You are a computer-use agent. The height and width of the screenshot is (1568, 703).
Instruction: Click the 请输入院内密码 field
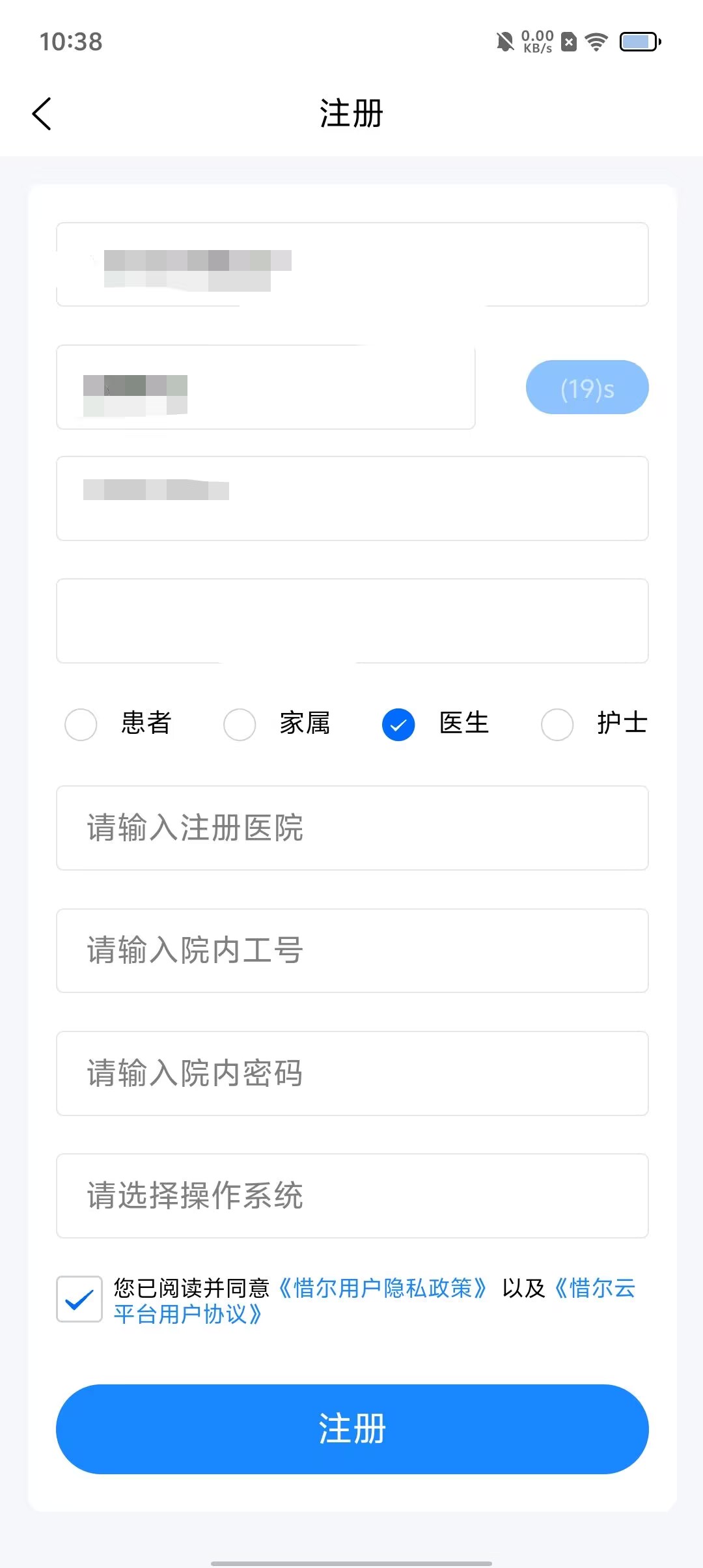coord(352,1073)
